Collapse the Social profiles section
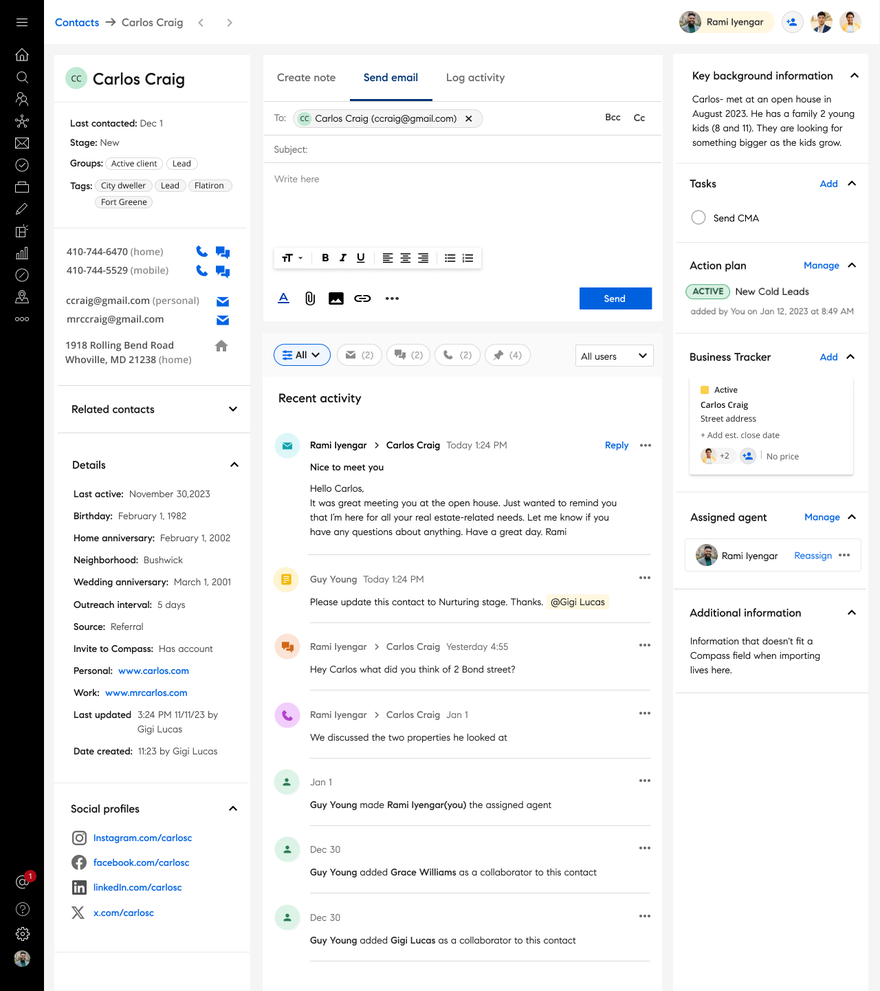This screenshot has width=880, height=991. 233,808
